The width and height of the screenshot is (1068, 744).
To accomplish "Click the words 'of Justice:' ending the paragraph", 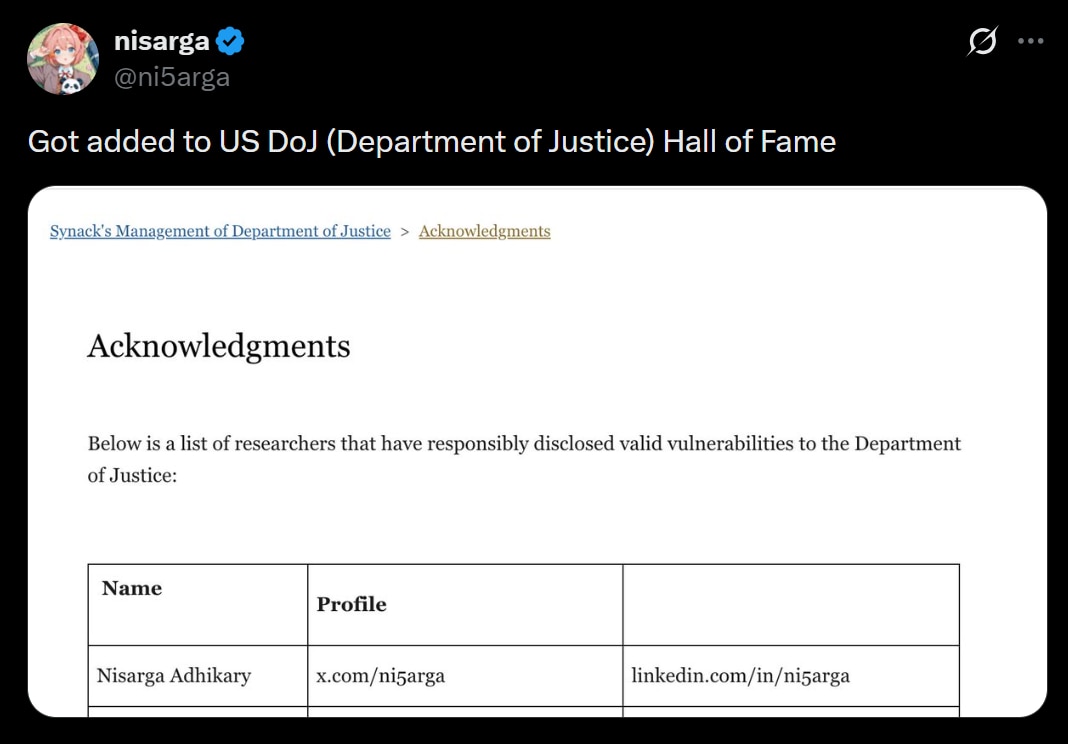I will point(132,475).
